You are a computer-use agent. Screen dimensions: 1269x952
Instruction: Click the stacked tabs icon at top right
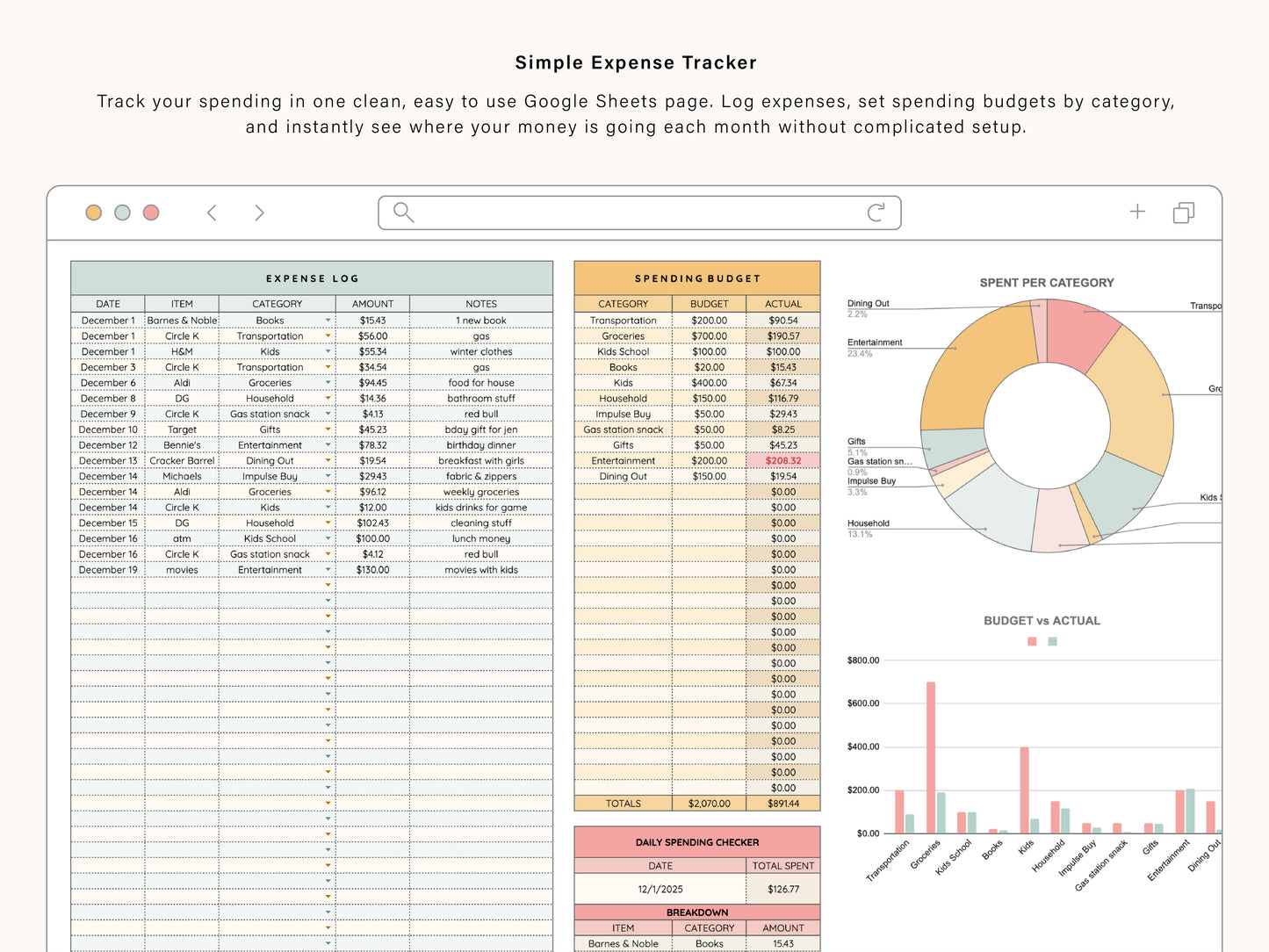pos(1184,212)
